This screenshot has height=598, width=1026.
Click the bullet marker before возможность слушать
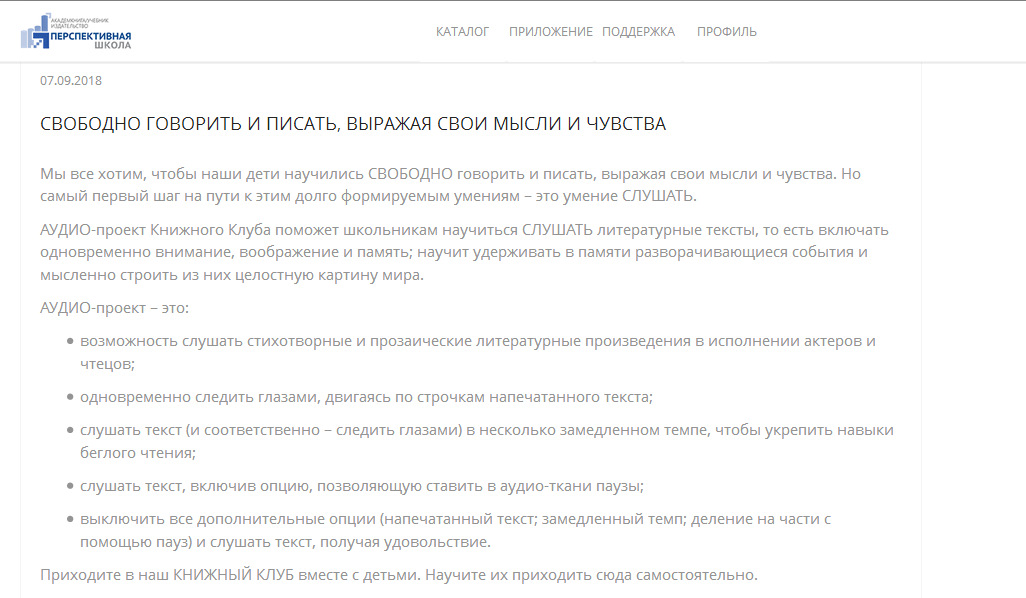point(70,341)
